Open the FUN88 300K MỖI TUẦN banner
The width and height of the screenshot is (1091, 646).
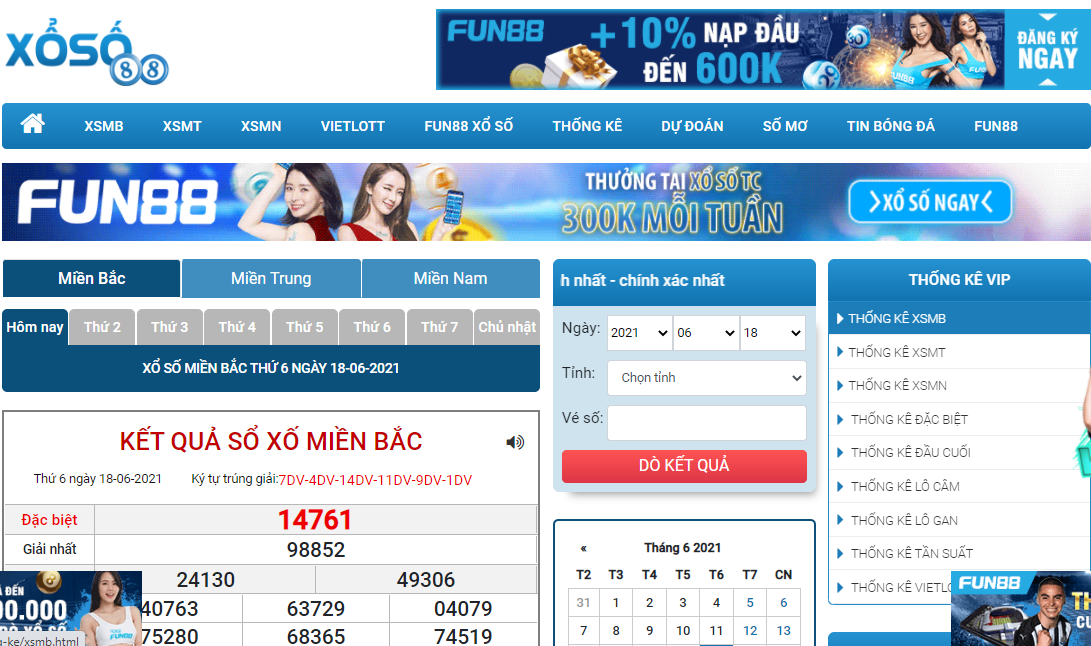[546, 202]
